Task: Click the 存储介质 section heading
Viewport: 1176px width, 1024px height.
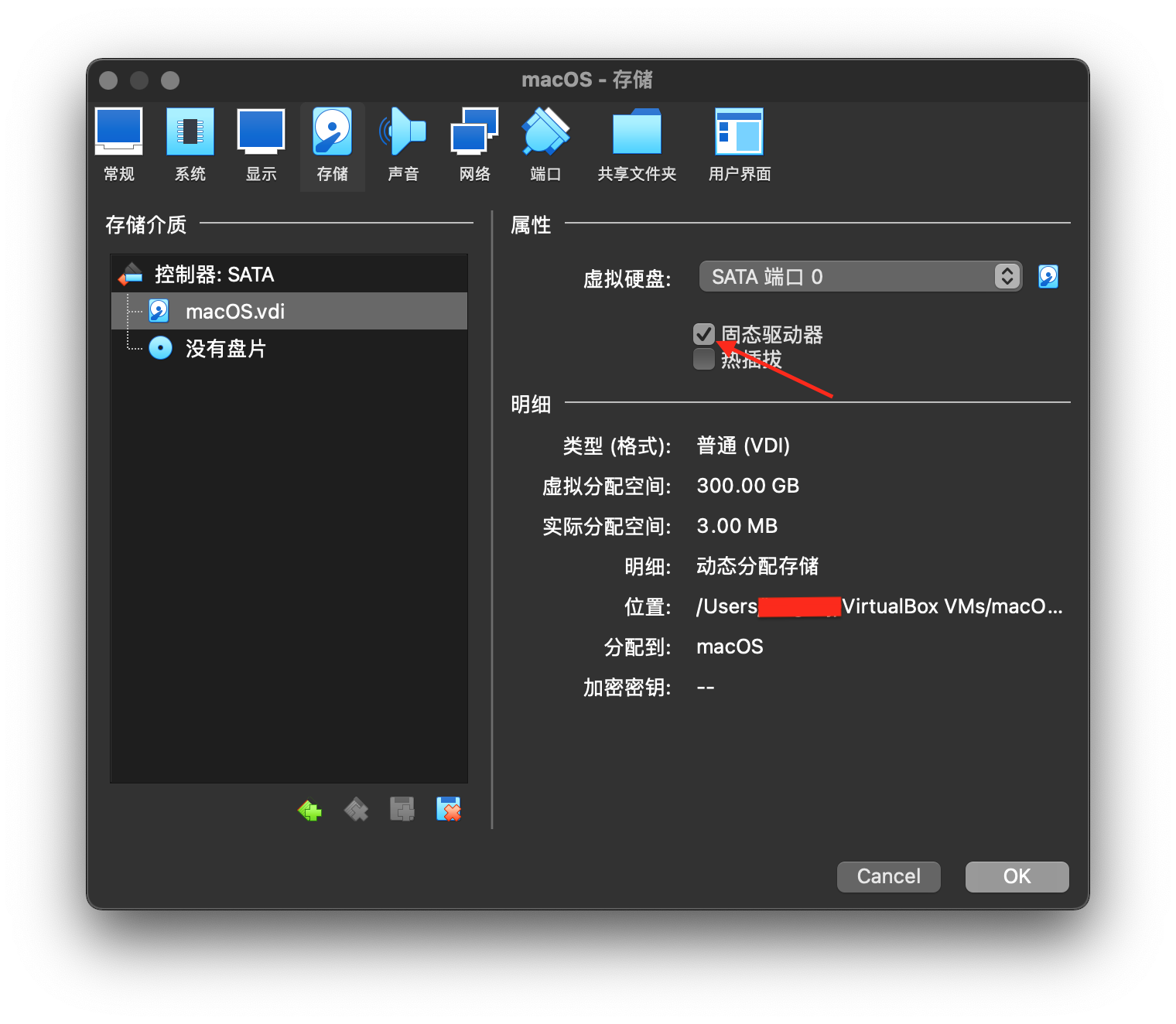Action: pyautogui.click(x=146, y=224)
